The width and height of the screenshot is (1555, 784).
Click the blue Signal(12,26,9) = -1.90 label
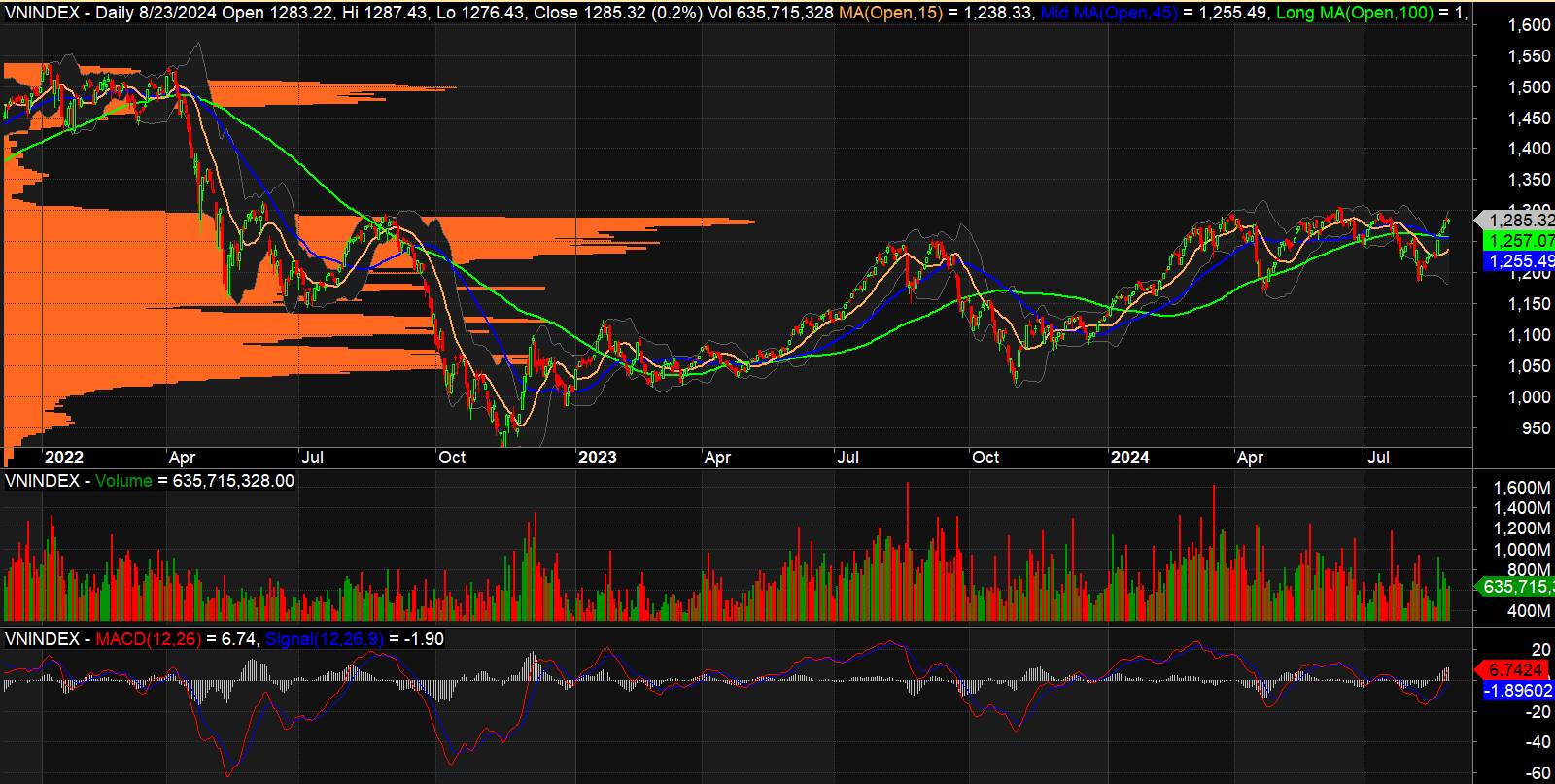(355, 639)
